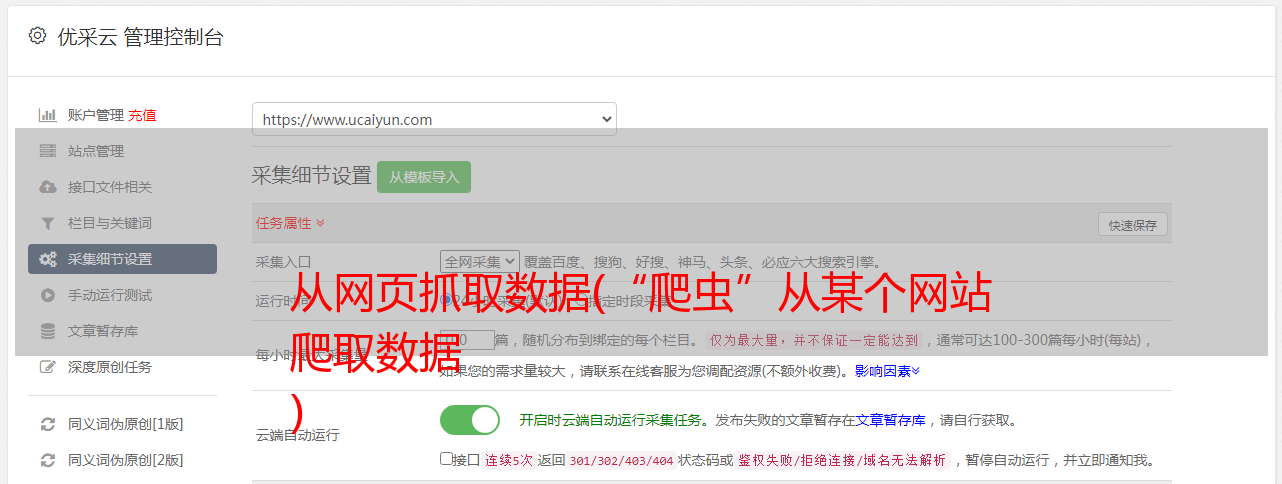Image resolution: width=1282 pixels, height=484 pixels.
Task: Select 采集细节设置 in the sidebar
Action: click(122, 259)
